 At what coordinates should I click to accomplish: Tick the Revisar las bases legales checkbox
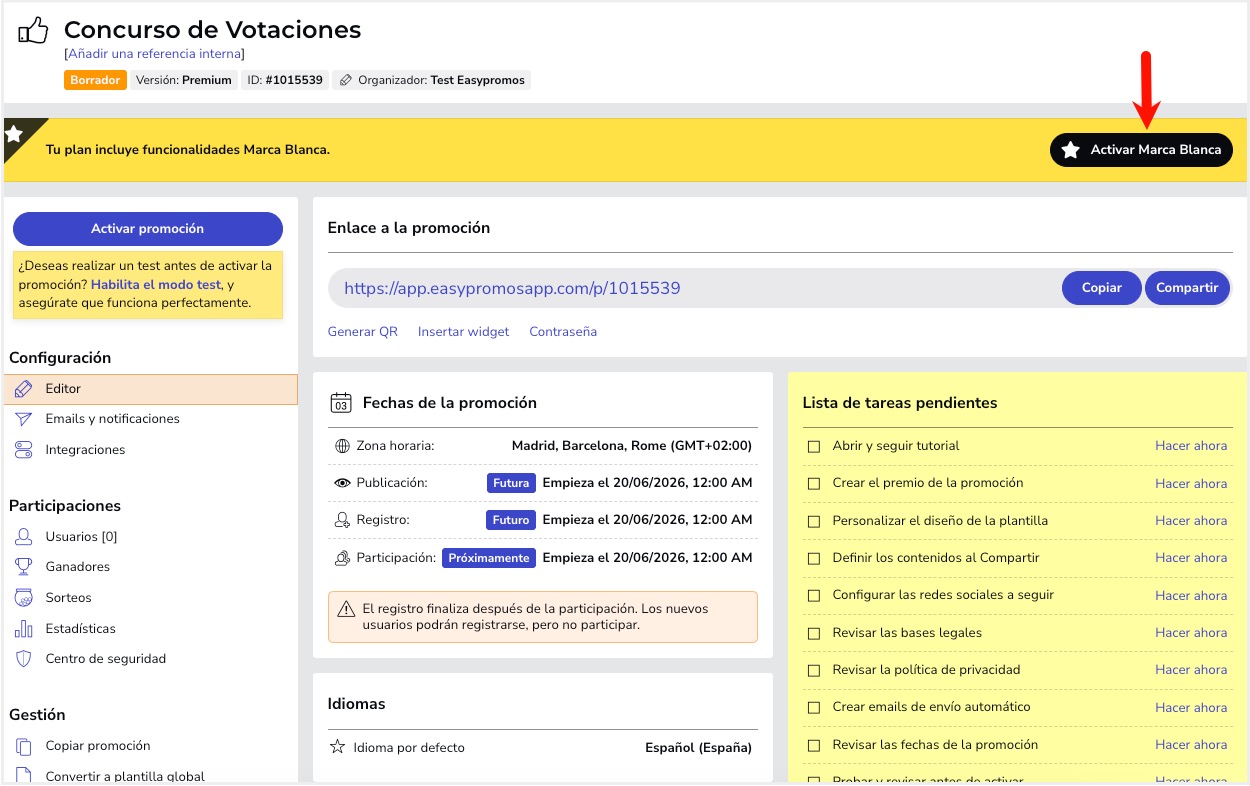814,633
